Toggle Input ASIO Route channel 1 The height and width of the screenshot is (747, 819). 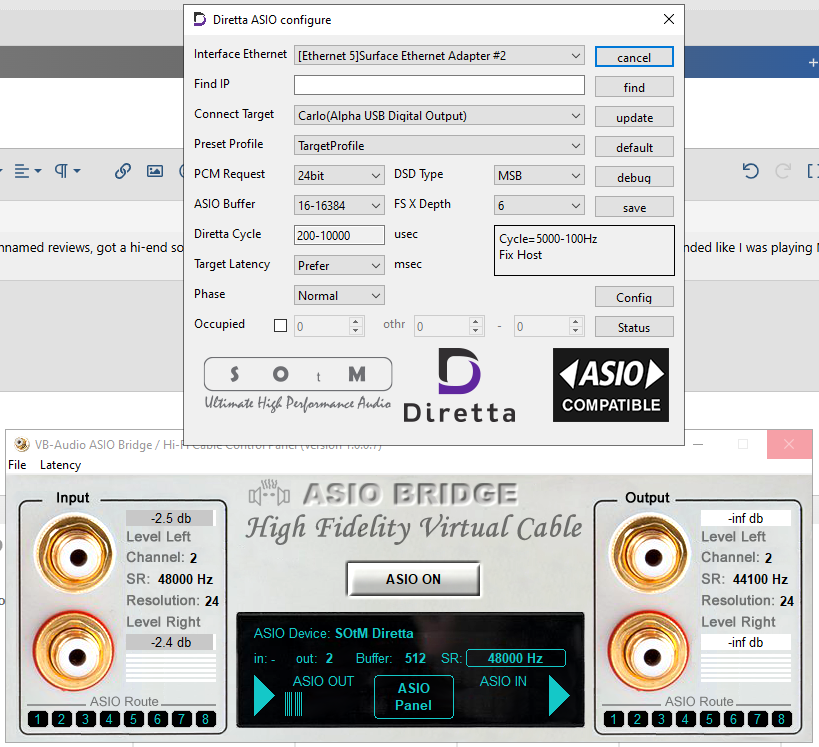click(x=38, y=719)
